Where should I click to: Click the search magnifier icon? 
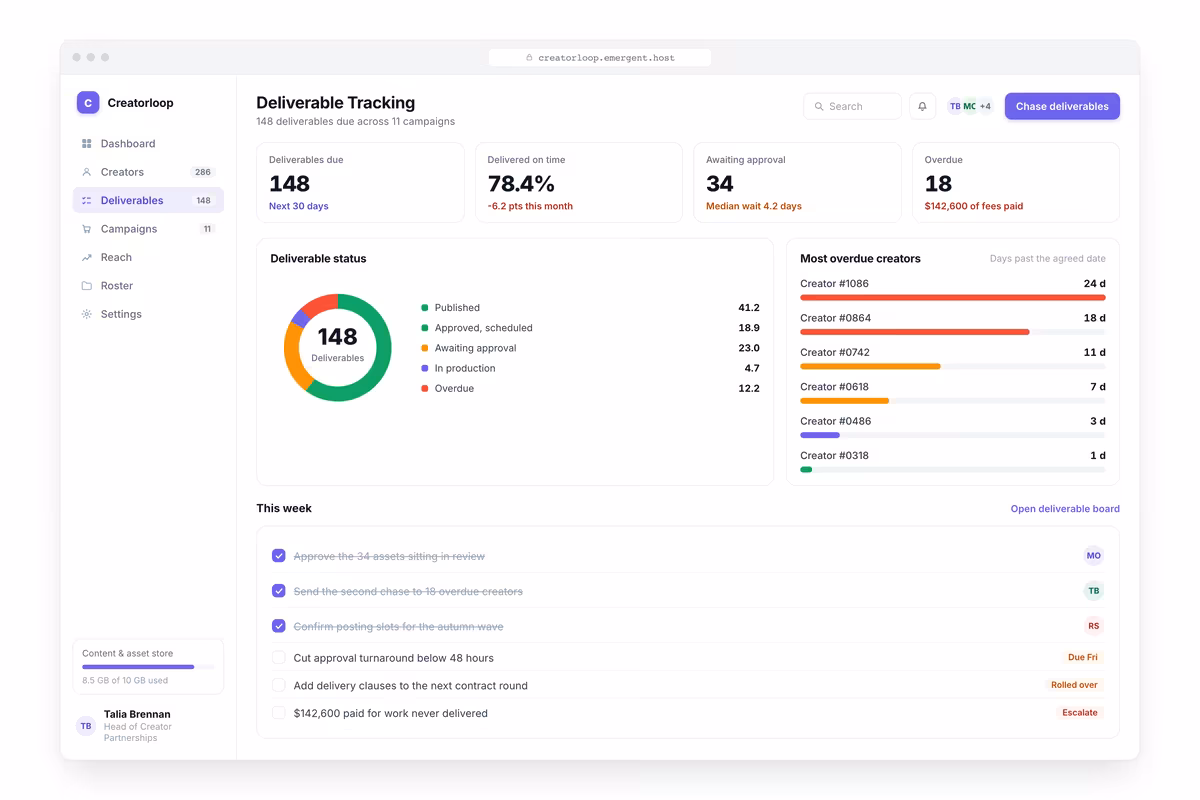pos(819,106)
